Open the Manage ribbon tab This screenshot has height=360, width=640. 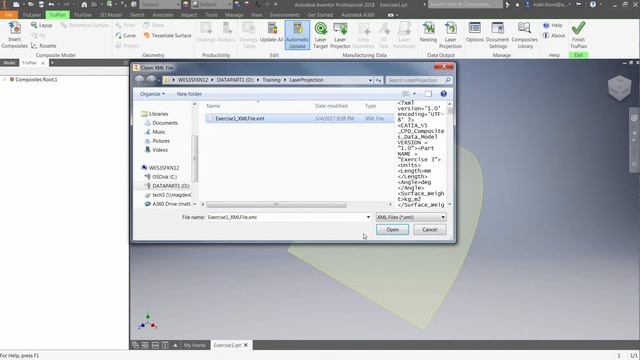point(234,15)
